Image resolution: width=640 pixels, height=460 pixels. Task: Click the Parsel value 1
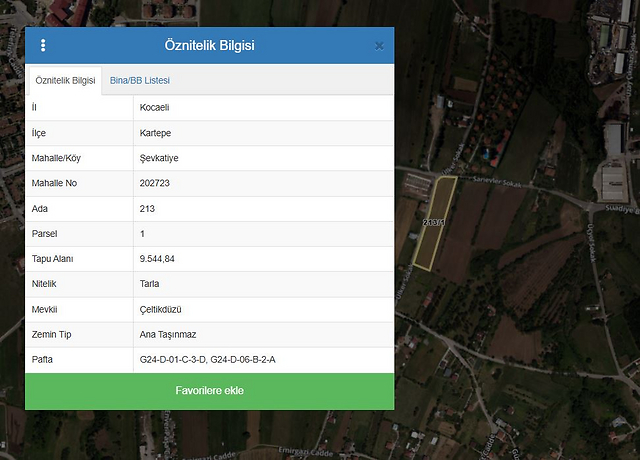143,234
